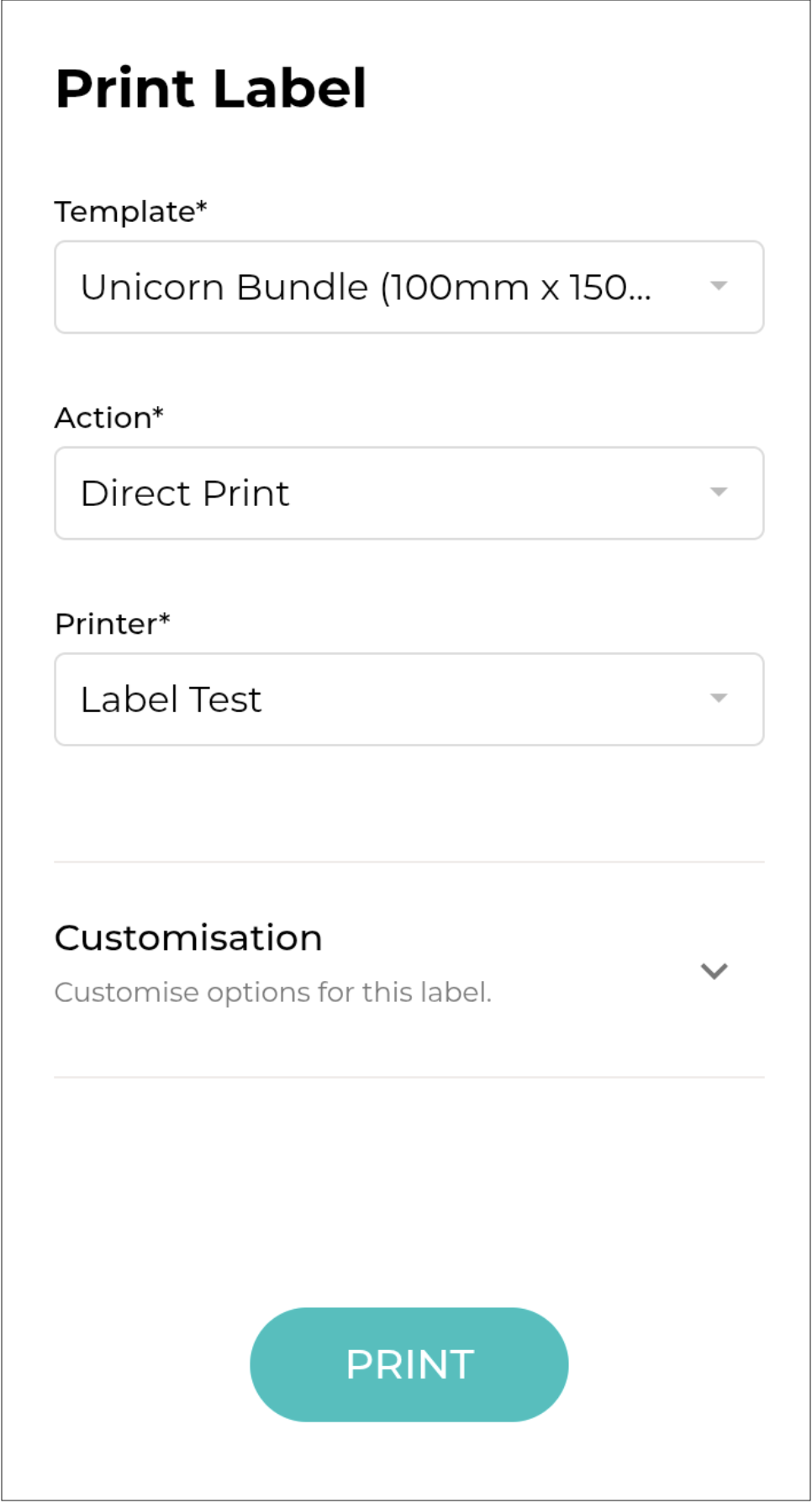Click the divider line above Customisation

pos(409,862)
